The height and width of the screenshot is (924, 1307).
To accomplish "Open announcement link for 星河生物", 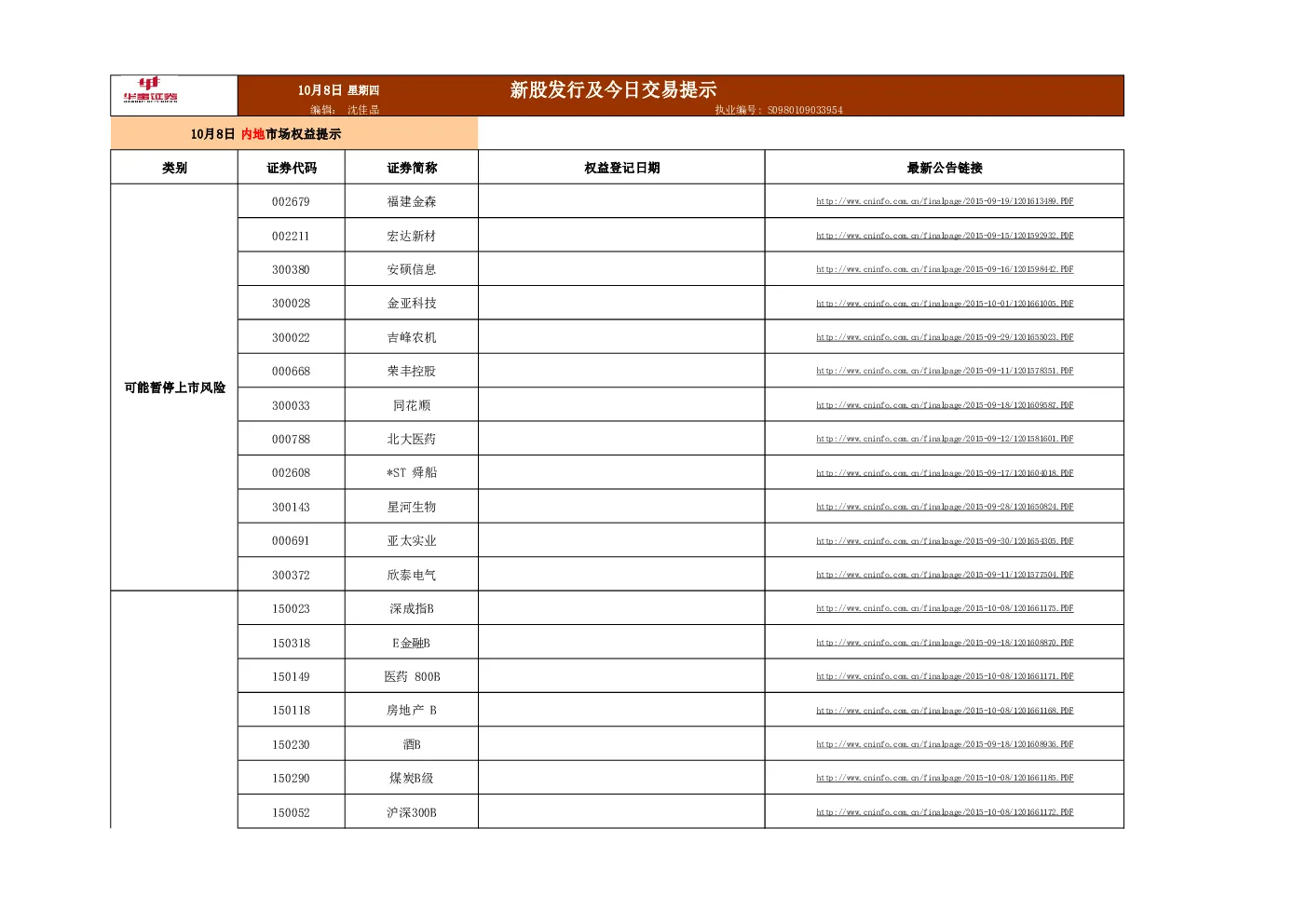I will tap(945, 507).
